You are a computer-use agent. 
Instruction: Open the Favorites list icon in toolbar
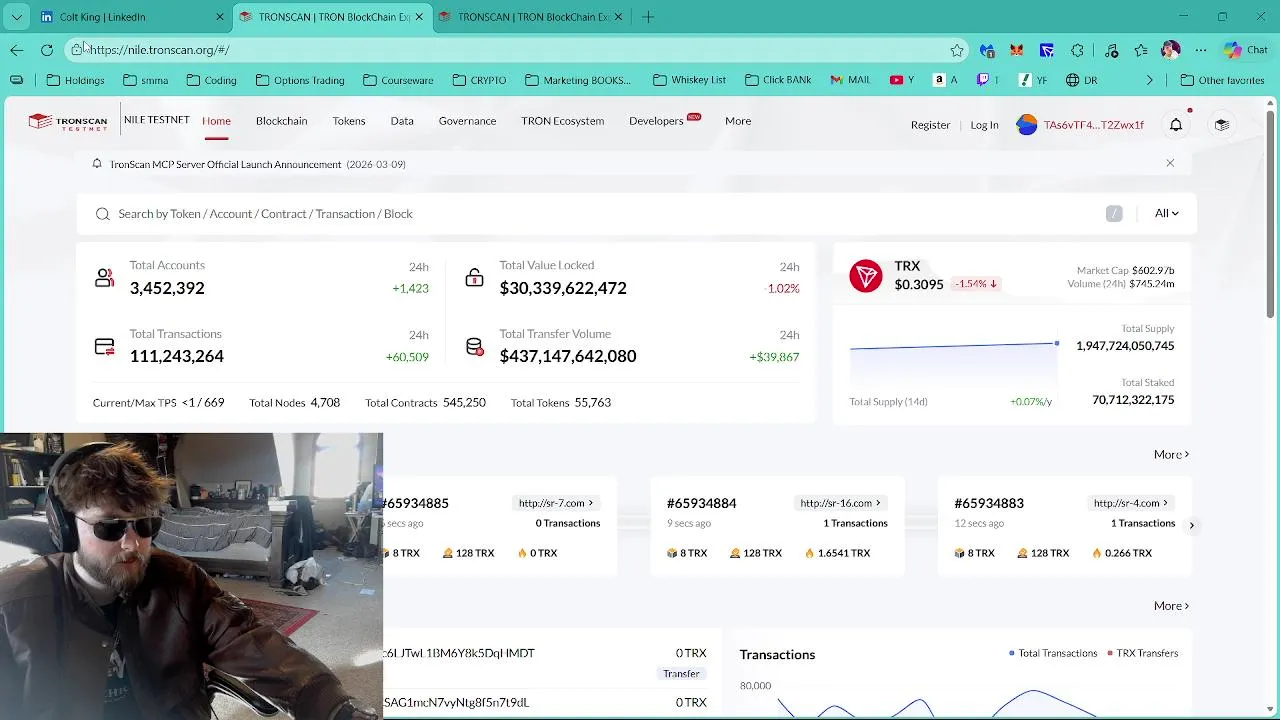point(1141,50)
